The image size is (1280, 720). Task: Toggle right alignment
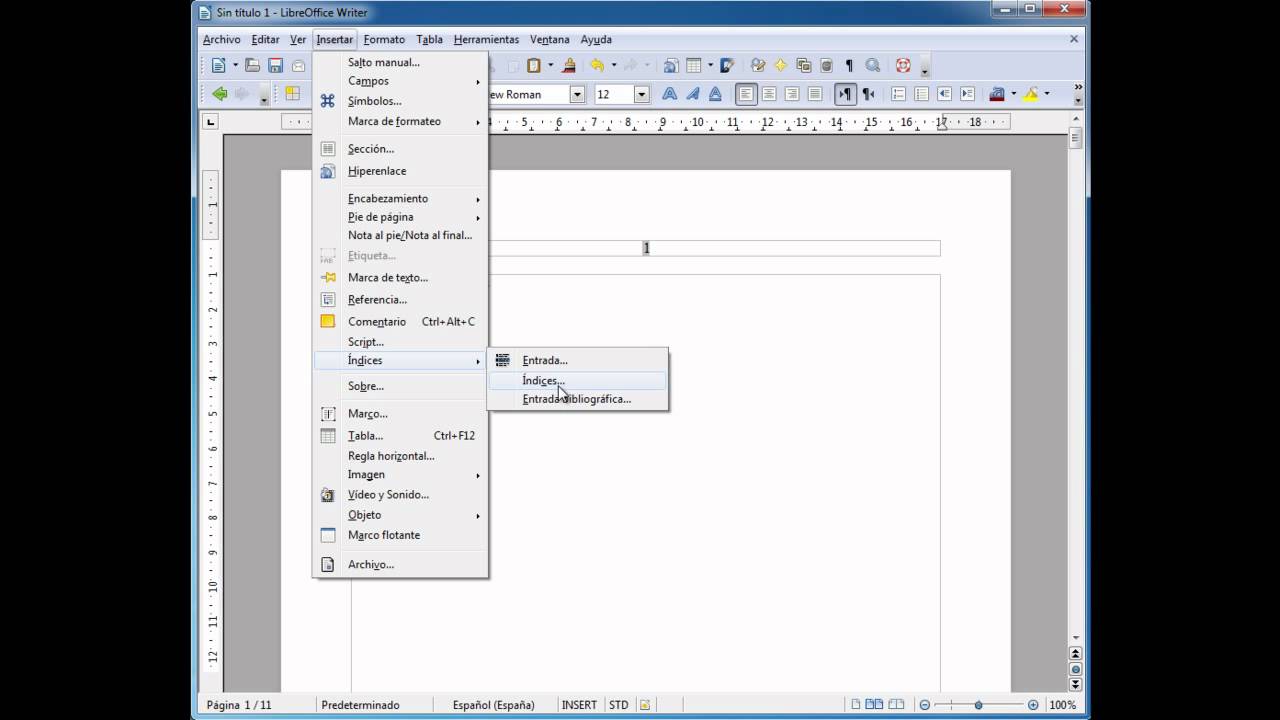click(792, 94)
